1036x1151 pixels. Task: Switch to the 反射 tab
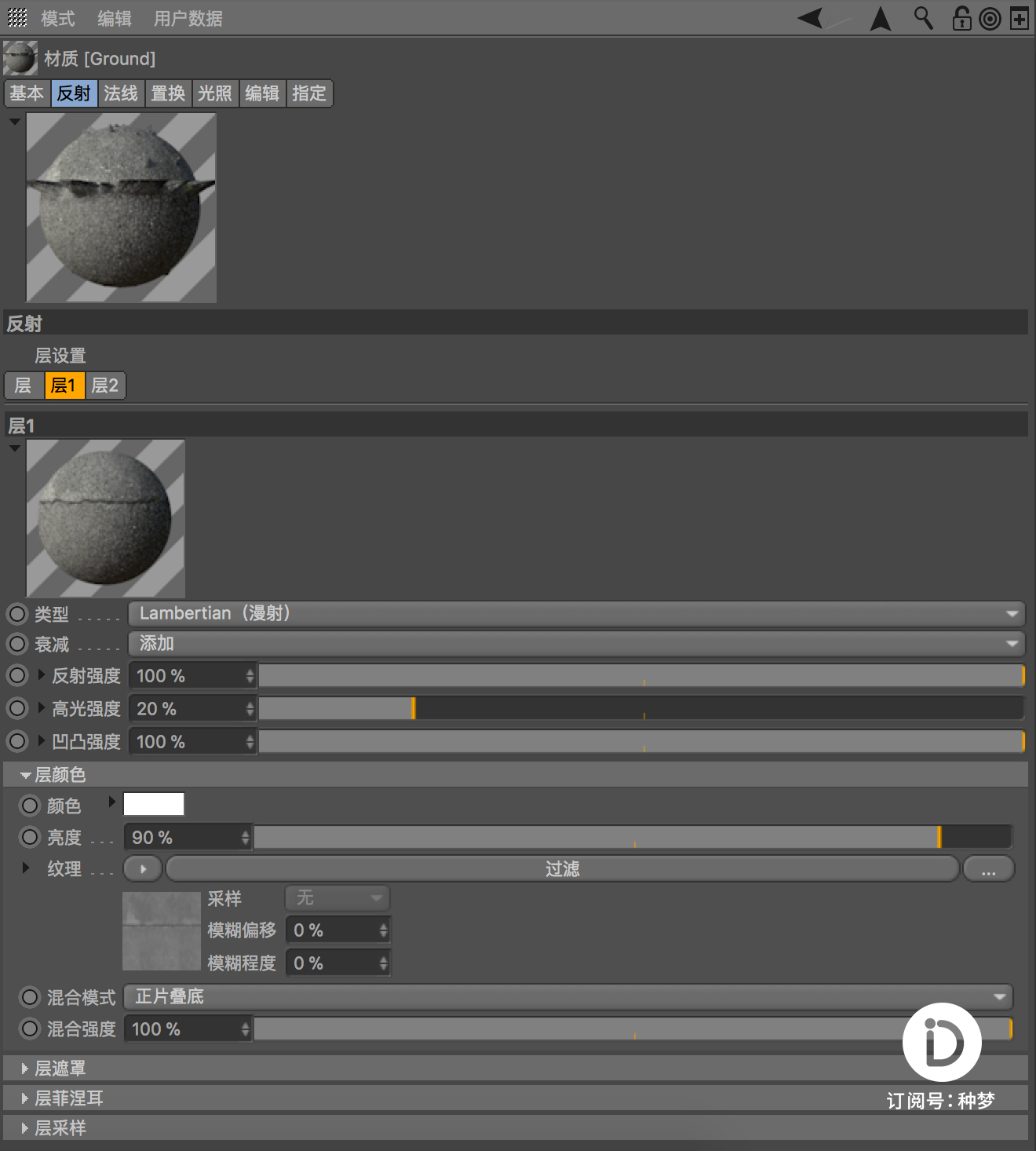[74, 93]
